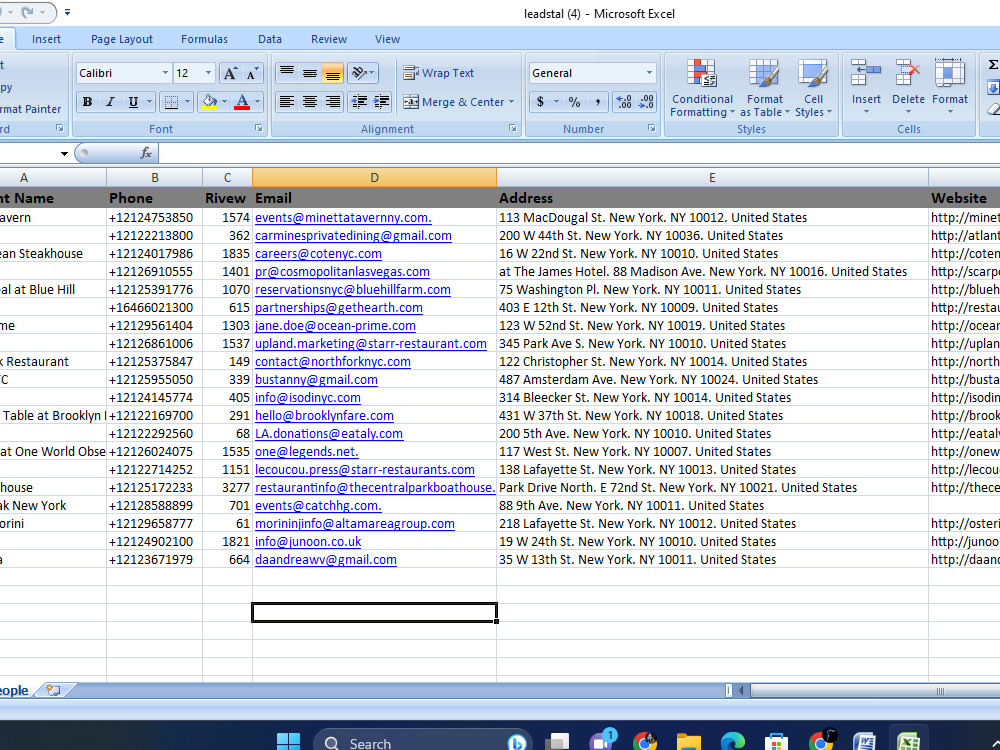
Task: Click in the formula bar input
Action: [x=579, y=153]
